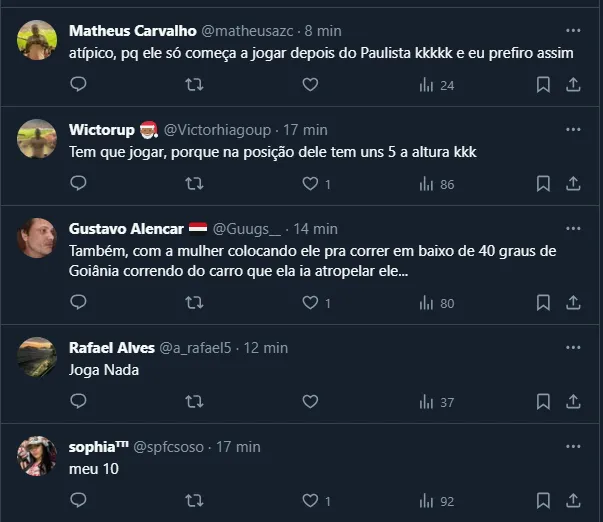
Task: Share Matheus Carvalho's tweet
Action: pos(573,85)
